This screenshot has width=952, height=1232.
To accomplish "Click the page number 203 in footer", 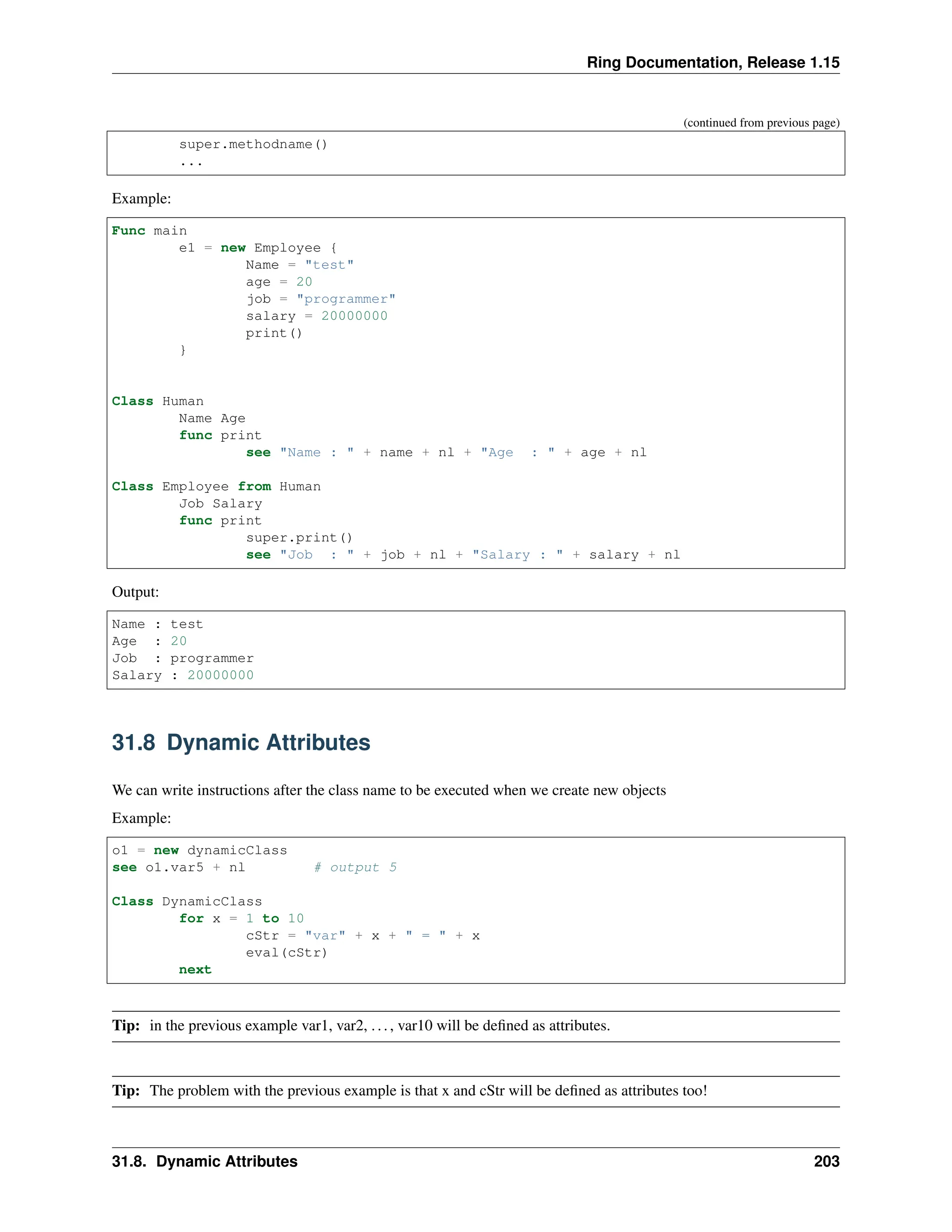I will 826,1161.
